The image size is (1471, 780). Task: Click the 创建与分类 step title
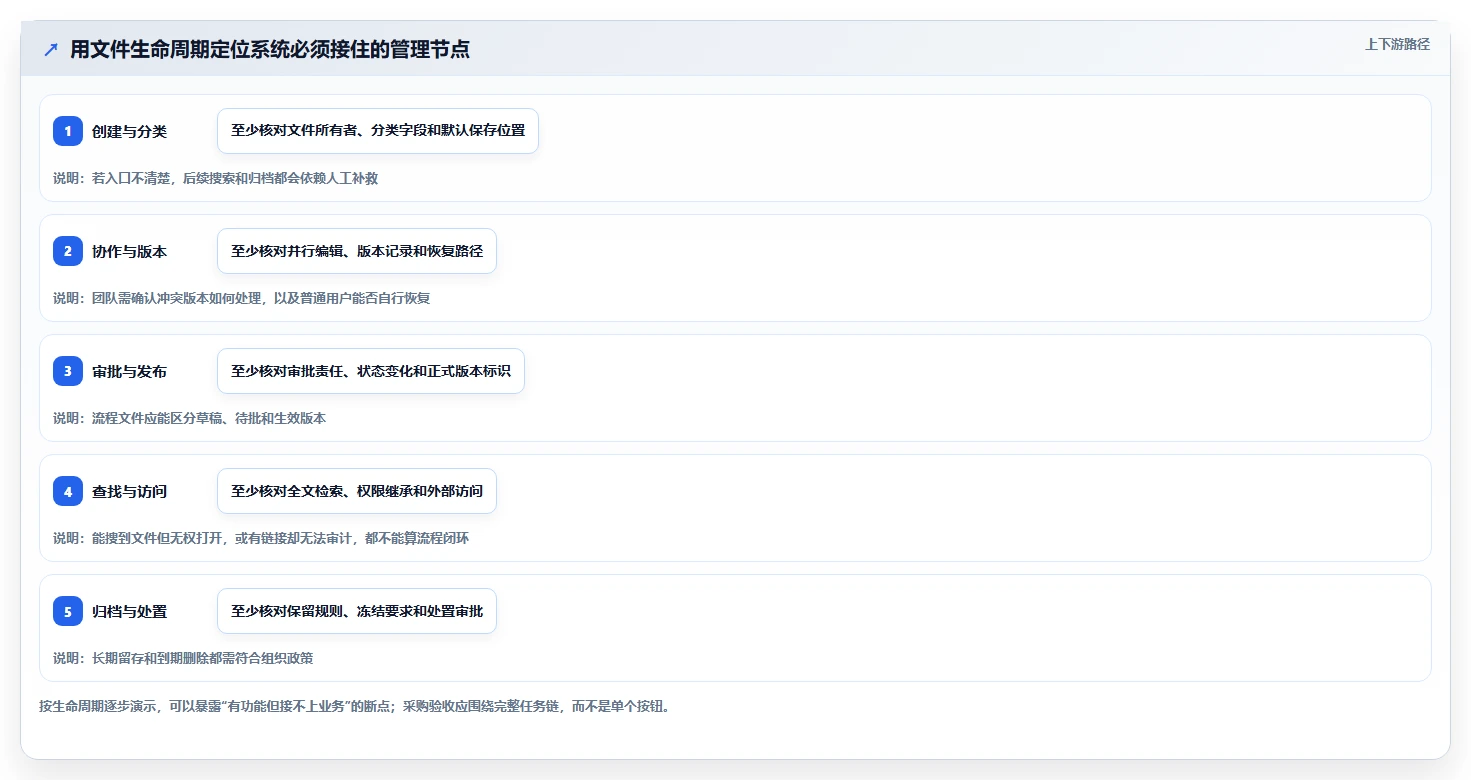pyautogui.click(x=129, y=131)
